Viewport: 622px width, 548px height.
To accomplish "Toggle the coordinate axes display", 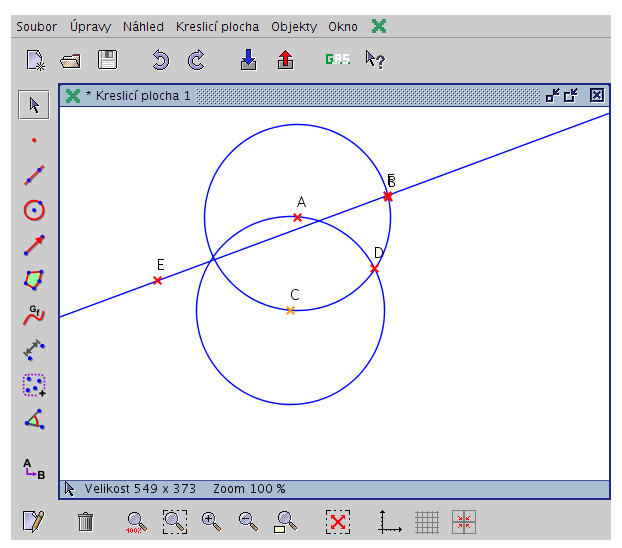I will point(389,521).
